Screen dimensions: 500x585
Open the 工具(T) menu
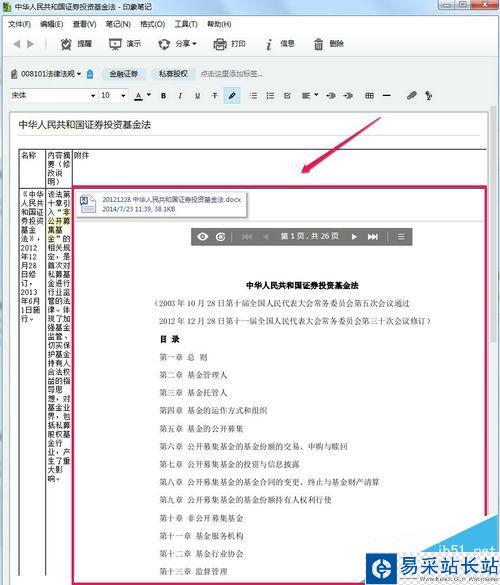coord(186,24)
